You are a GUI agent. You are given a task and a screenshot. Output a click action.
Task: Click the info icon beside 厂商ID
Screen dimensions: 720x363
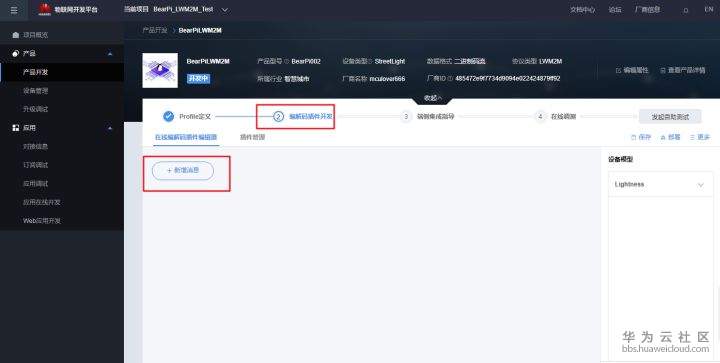point(450,78)
